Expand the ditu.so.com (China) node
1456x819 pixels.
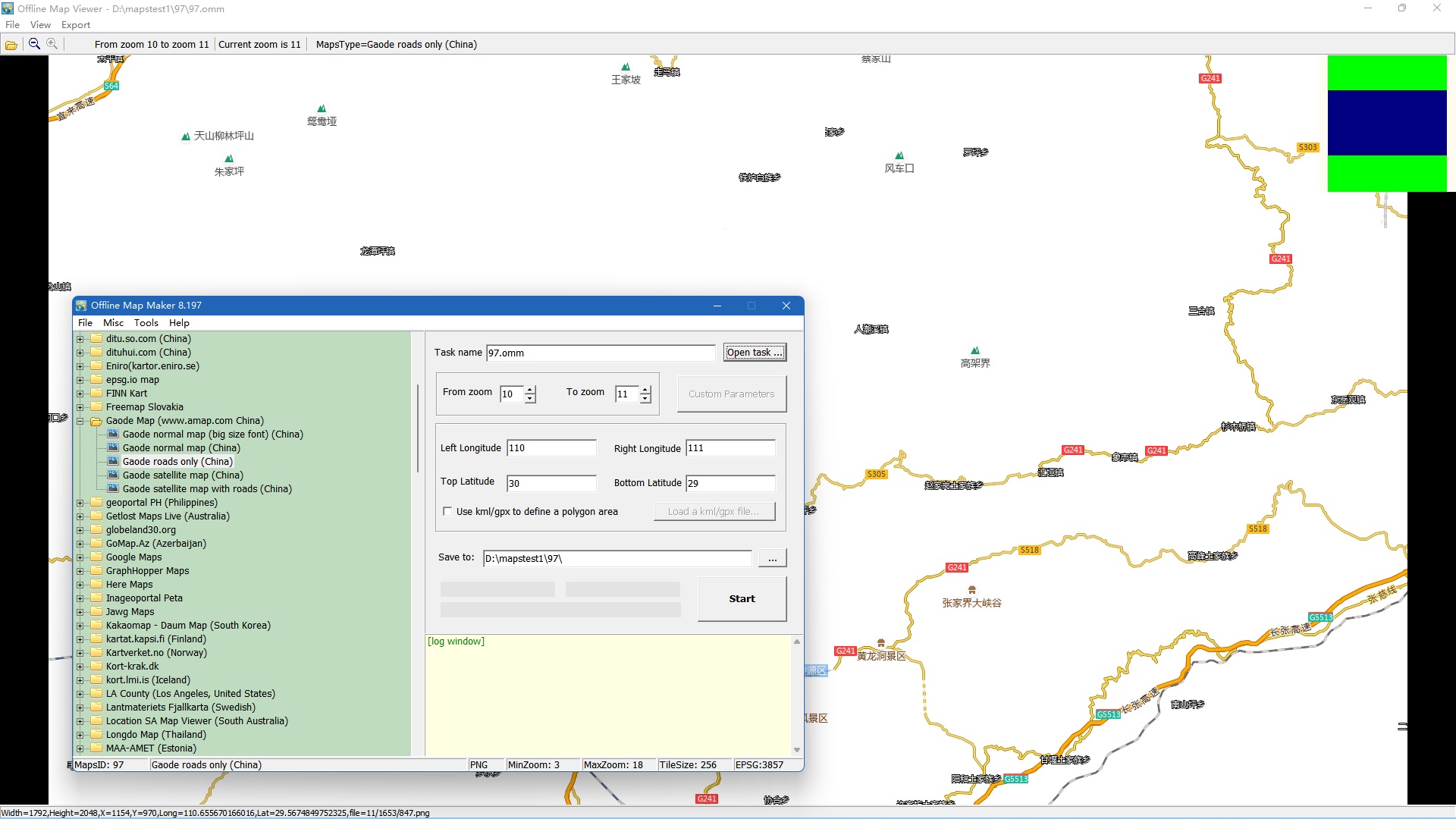pos(80,339)
